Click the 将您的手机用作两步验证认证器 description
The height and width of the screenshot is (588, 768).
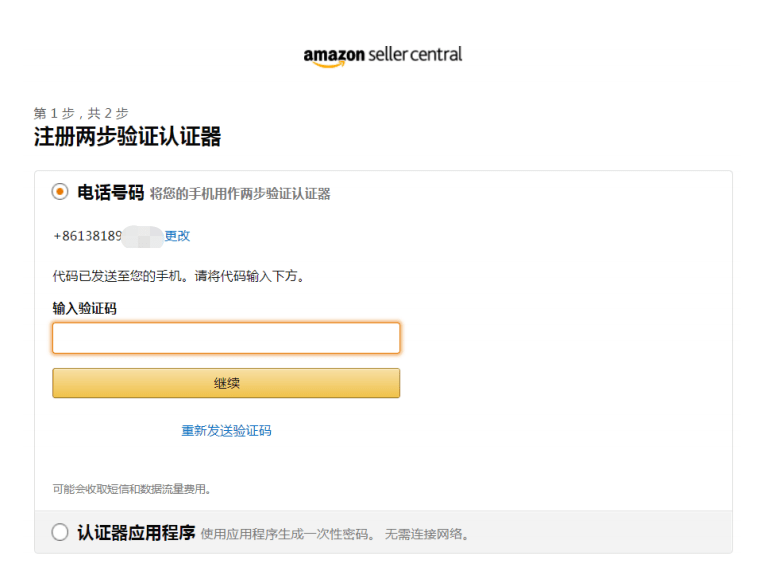pos(240,194)
